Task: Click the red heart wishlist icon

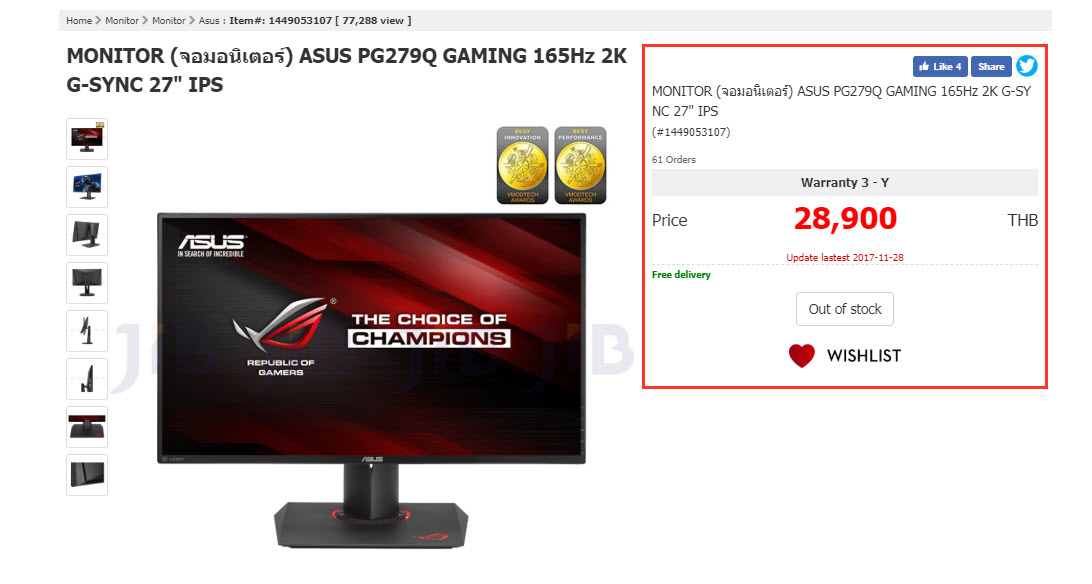Action: tap(802, 356)
